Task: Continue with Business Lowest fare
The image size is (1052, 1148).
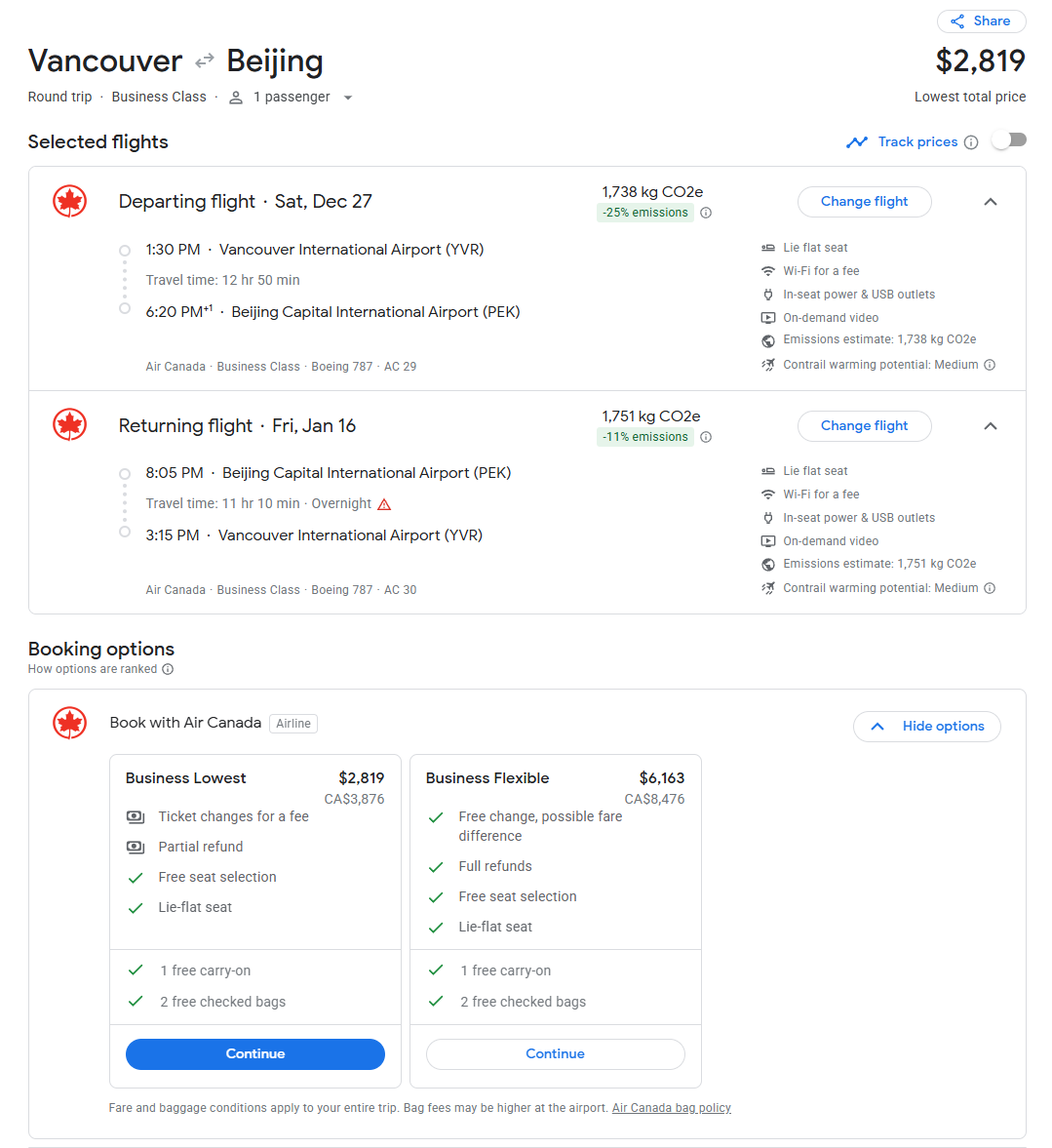Action: pos(255,1054)
